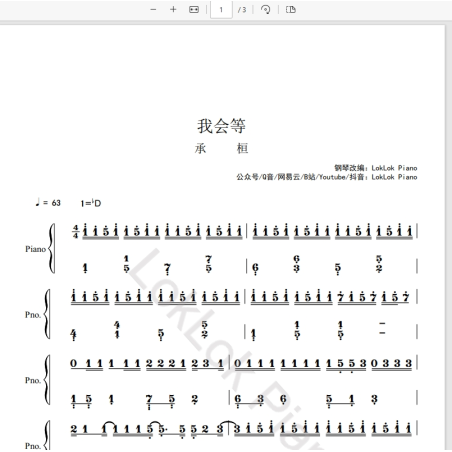The width and height of the screenshot is (452, 452).
Task: Zoom in with the plus button
Action: click(173, 10)
